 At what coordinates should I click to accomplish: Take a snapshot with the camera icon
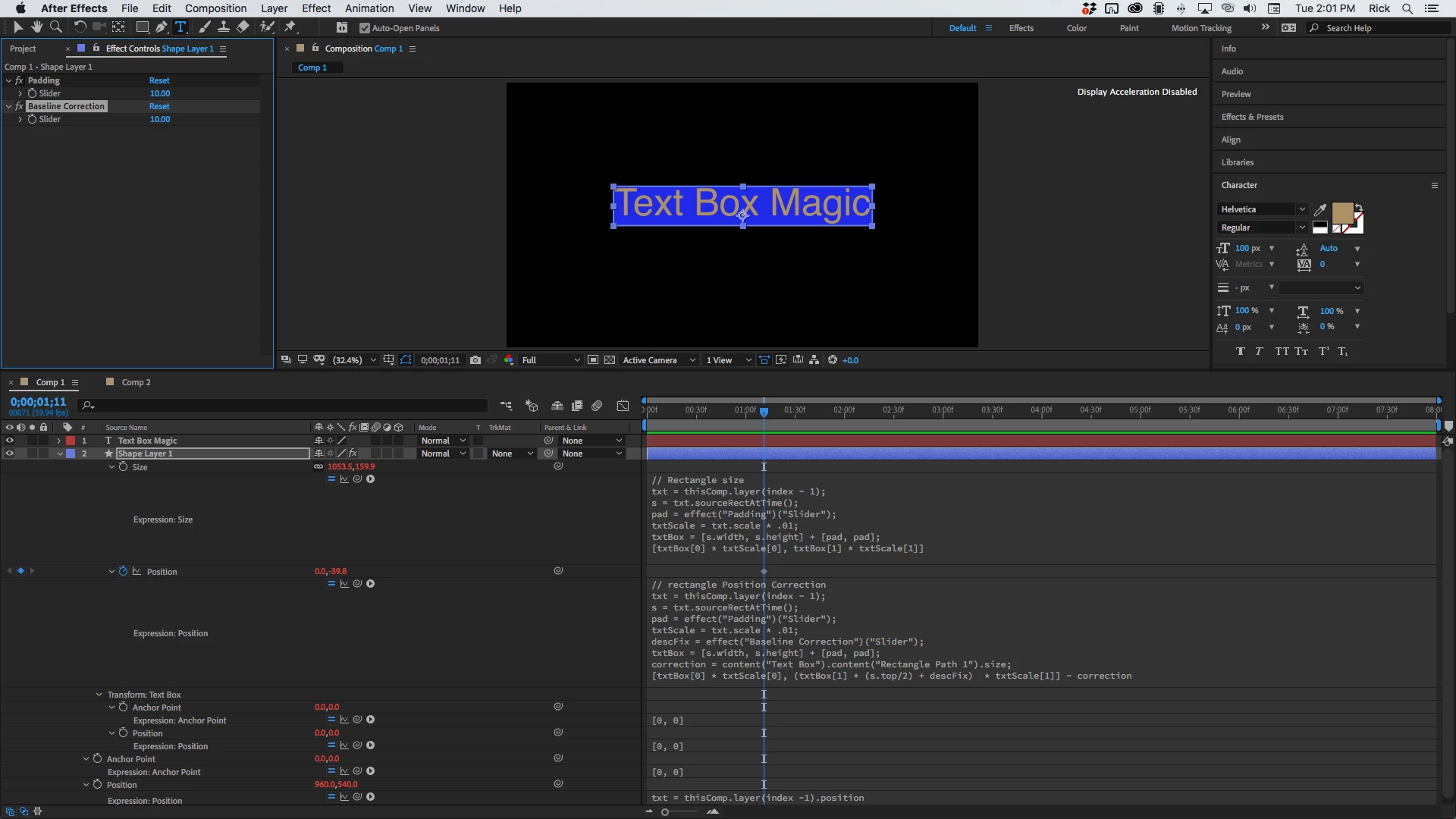coord(475,360)
